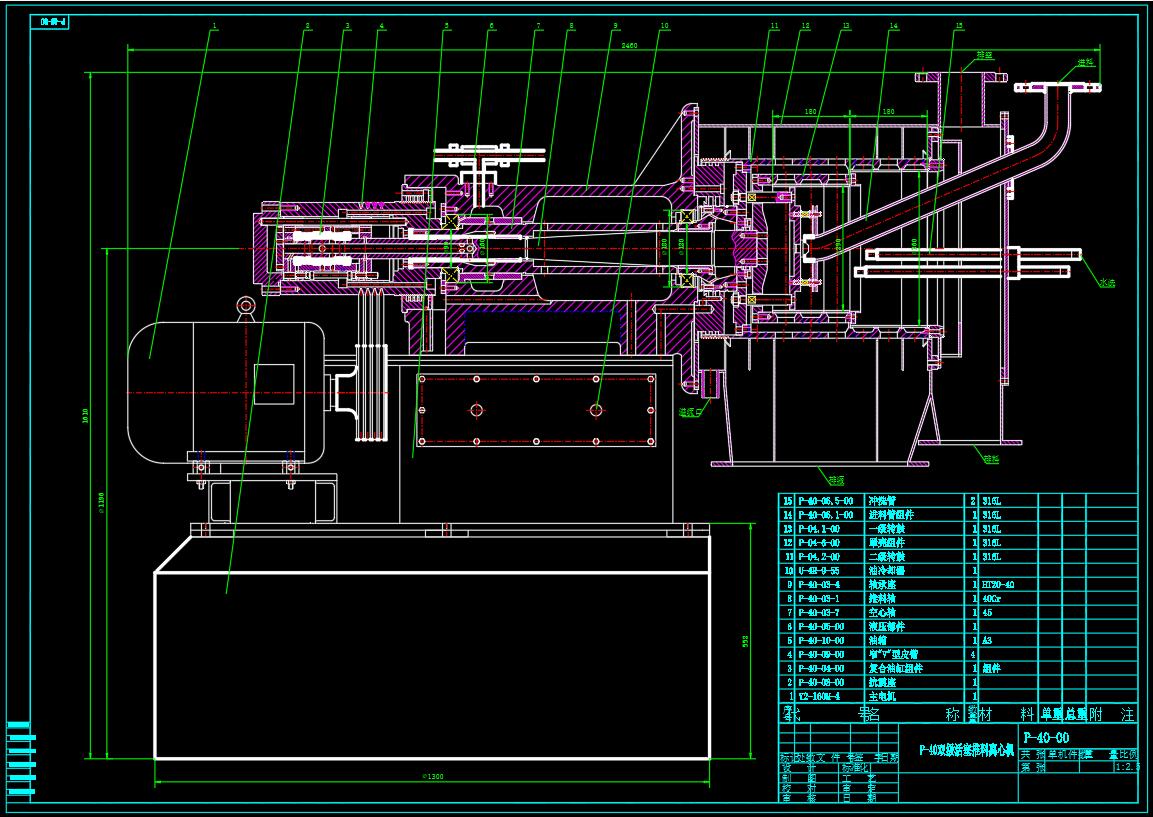Viewport: 1153px width, 817px height.
Task: Click the 552 base height dimension text
Action: point(745,642)
